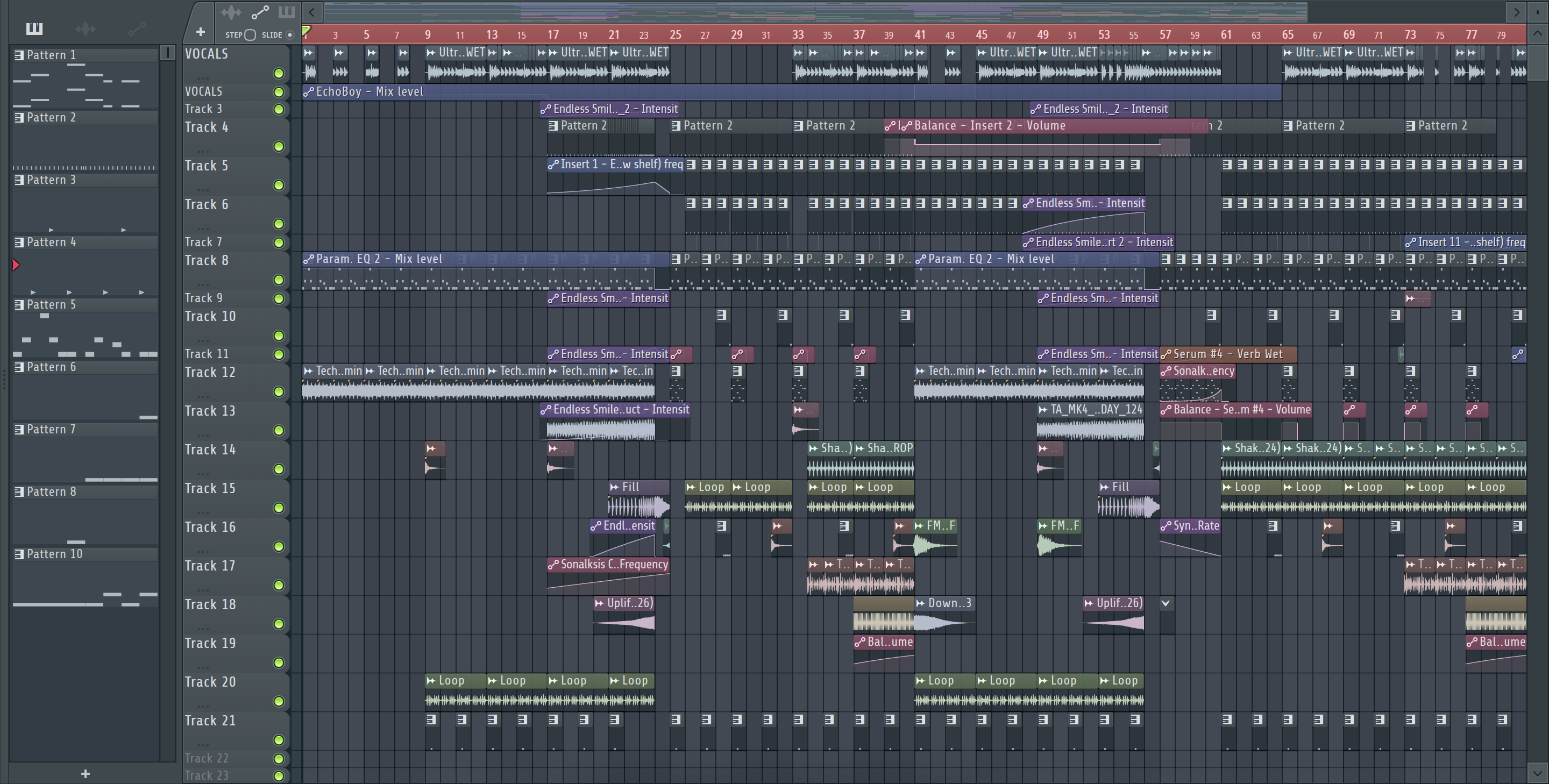Select the EchoBoy Mix level automation clip
The width and height of the screenshot is (1549, 784).
[791, 91]
